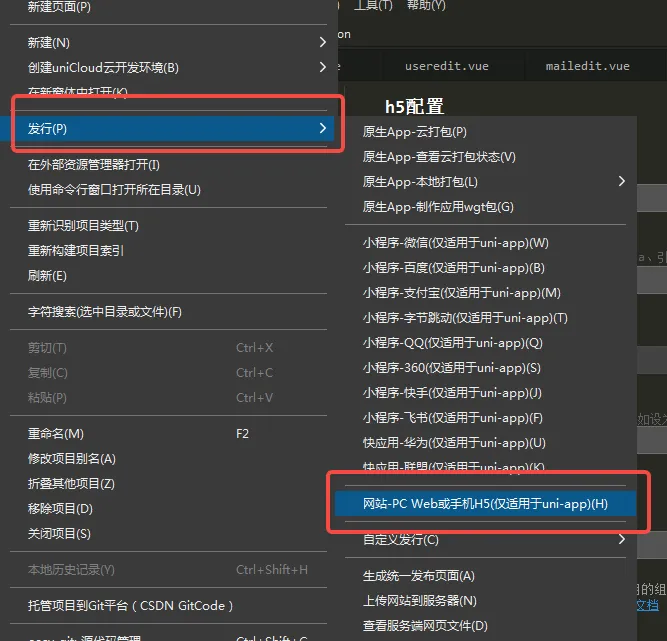Click arrow beside 自定义发行(C)
This screenshot has width=667, height=641.
tap(621, 539)
